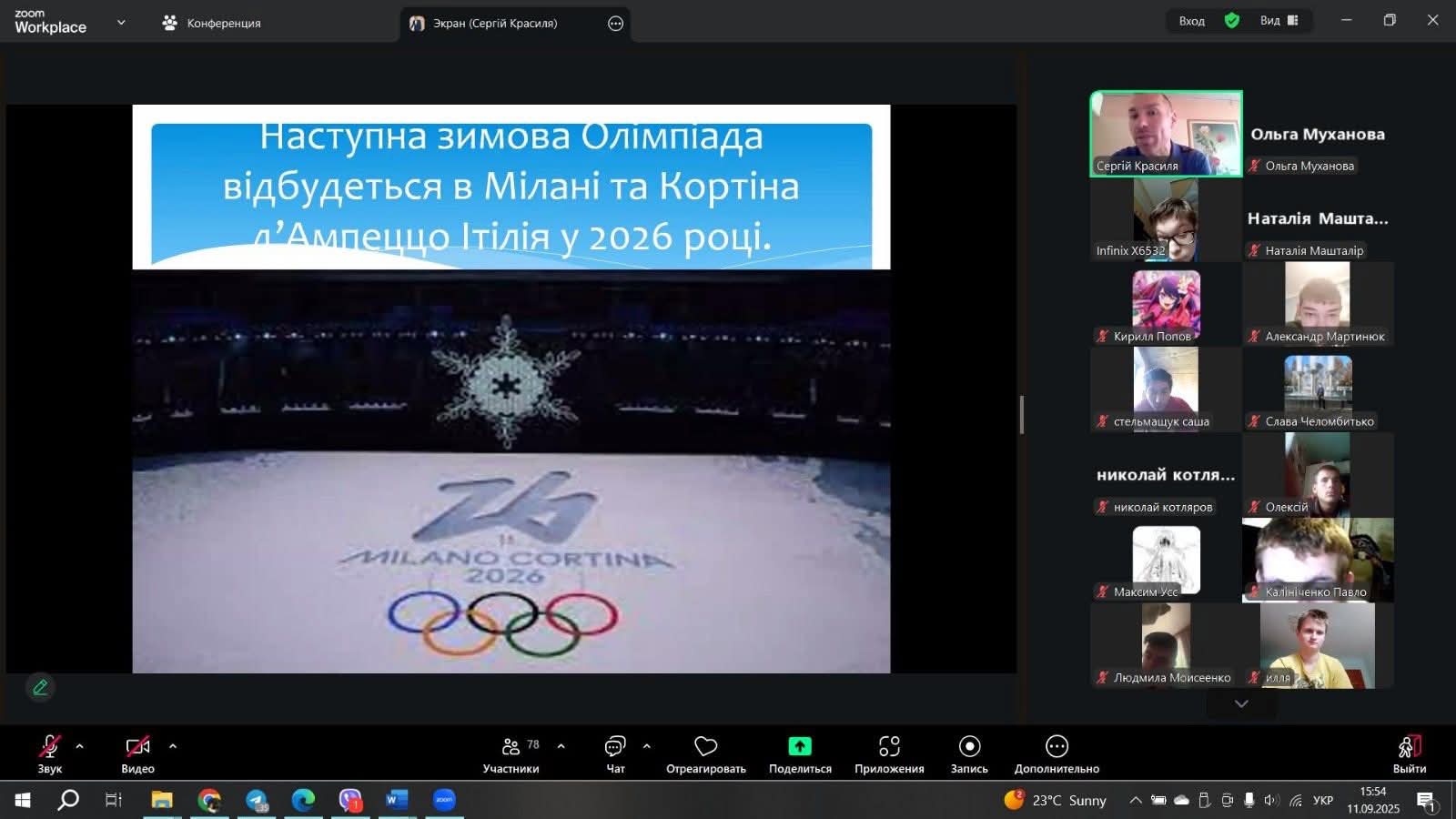Turn on camera with the Видео button

coord(137,753)
